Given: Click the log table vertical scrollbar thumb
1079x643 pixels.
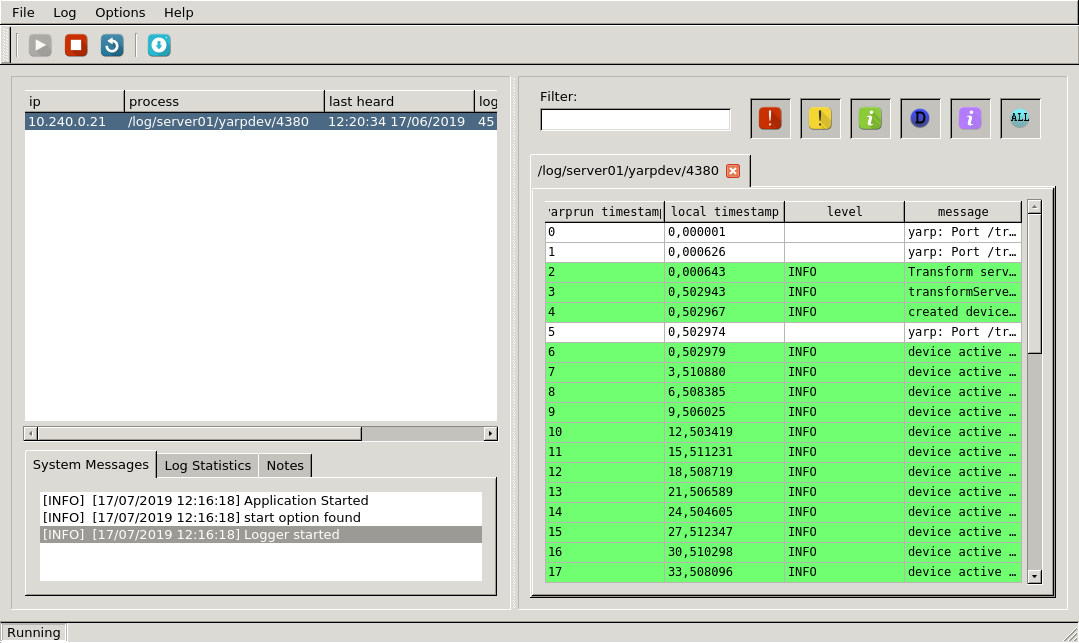Looking at the screenshot, I should (x=1034, y=284).
